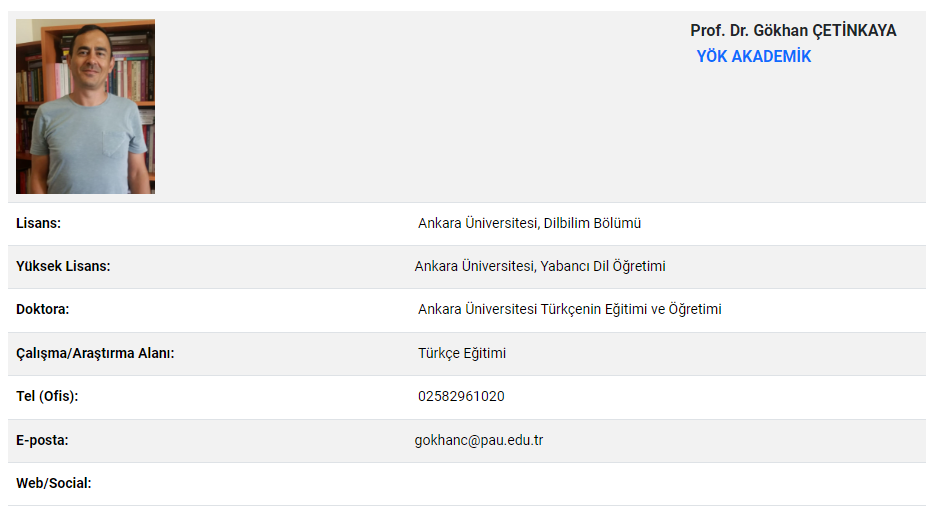Click the empty Web/Social value cell
This screenshot has height=520, width=926.
600,483
